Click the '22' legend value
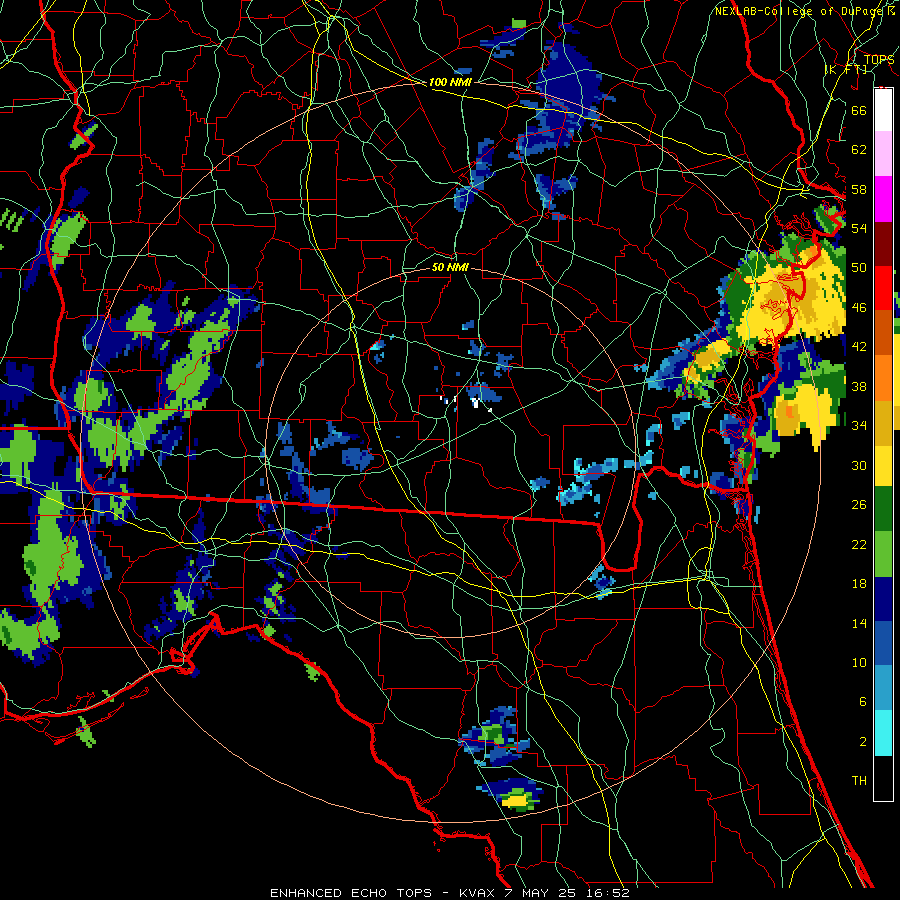Screen dimensions: 900x900 click(x=859, y=544)
